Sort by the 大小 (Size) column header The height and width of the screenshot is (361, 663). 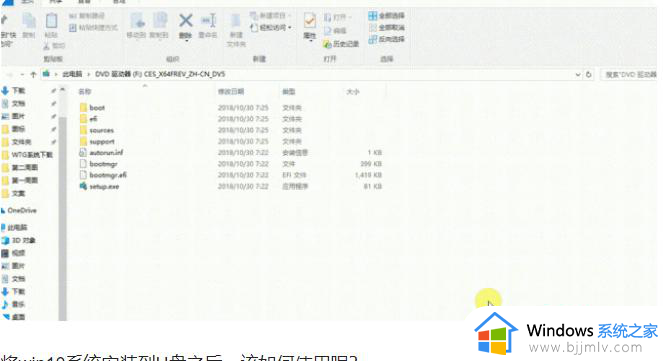pyautogui.click(x=353, y=92)
